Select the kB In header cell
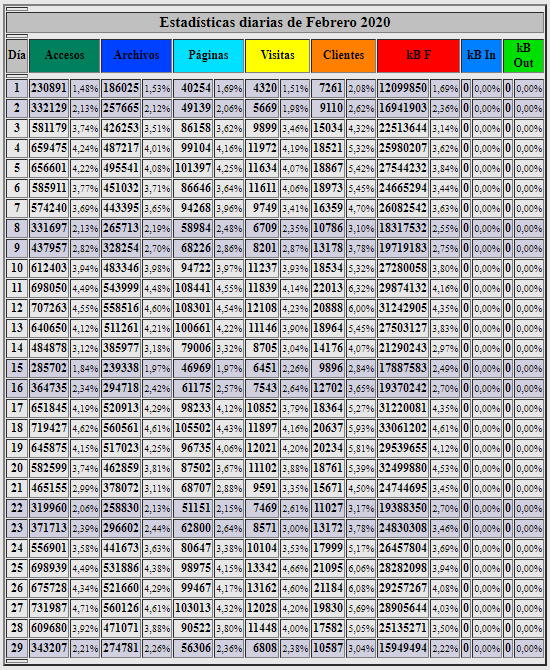The image size is (550, 670). click(481, 56)
